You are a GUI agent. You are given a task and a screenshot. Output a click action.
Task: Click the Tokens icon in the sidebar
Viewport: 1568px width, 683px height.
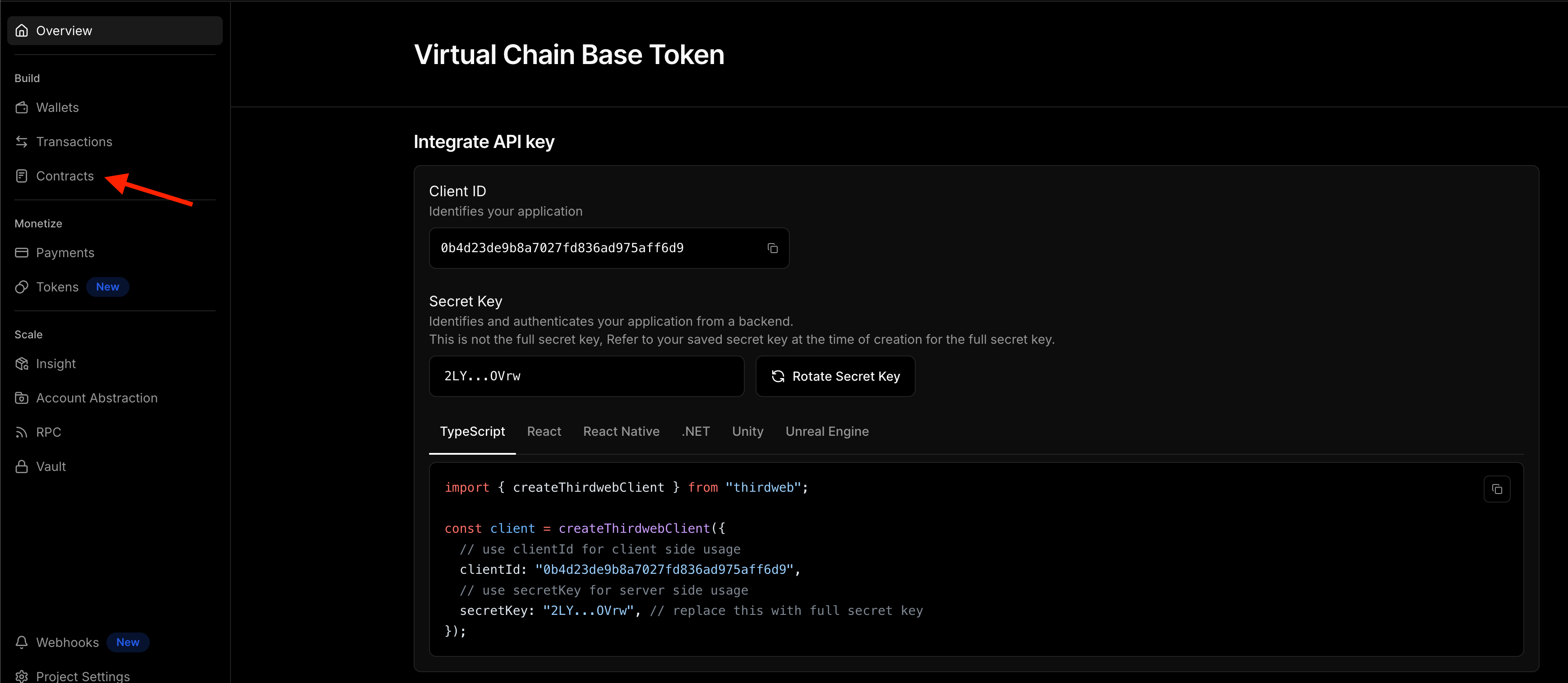tap(22, 287)
